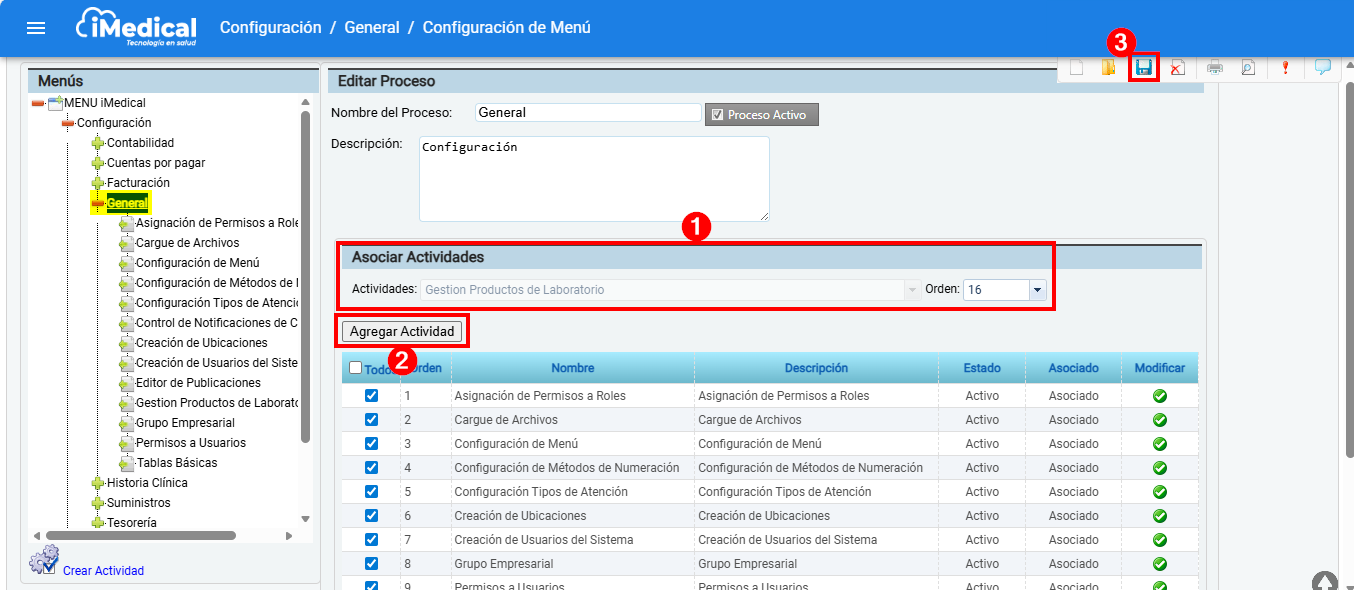Screen dimensions: 1354x590
Task: Uncheck the Cargue de Archivos row checkbox
Action: (x=372, y=420)
